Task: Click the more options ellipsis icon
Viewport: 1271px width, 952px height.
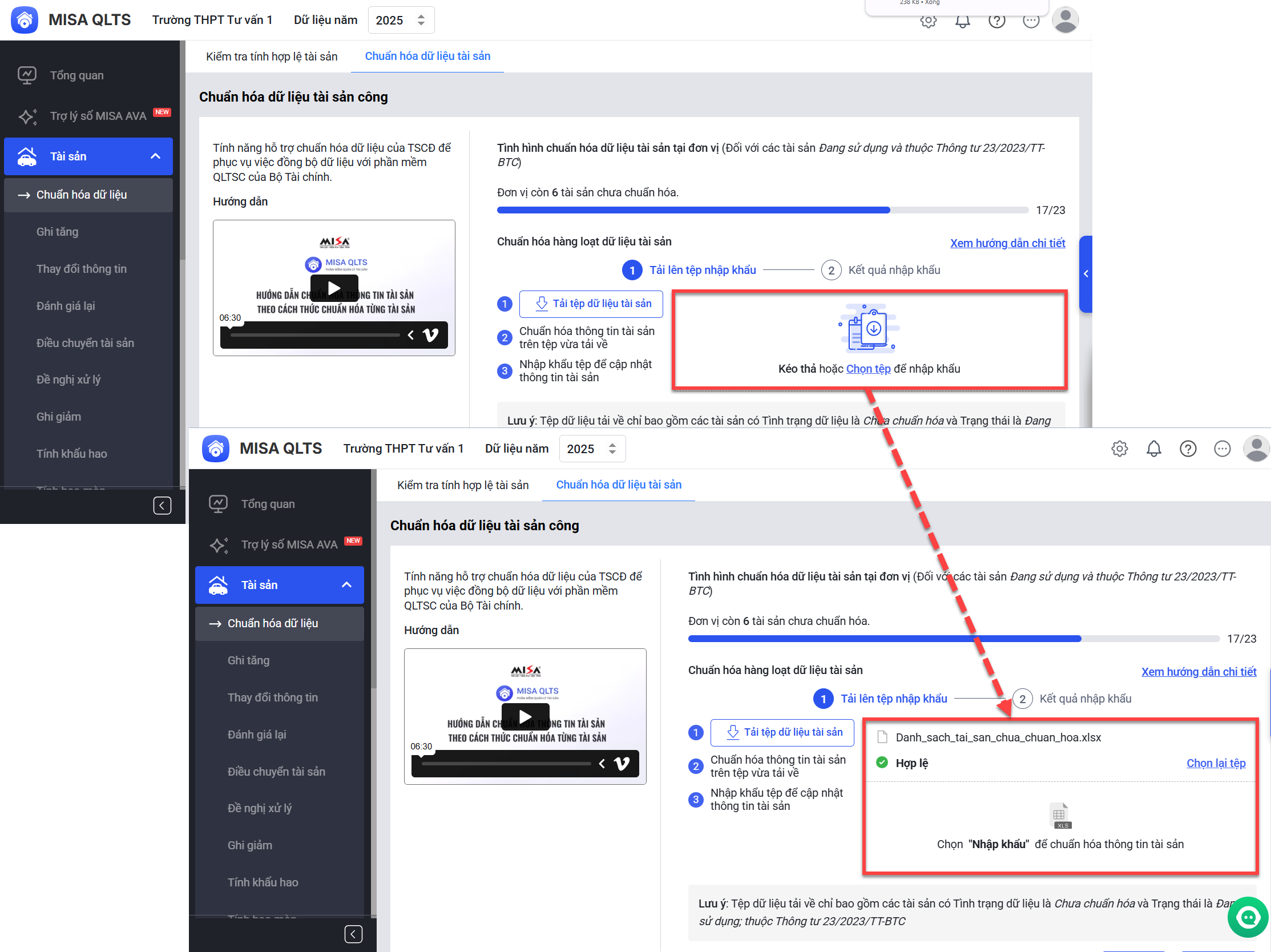Action: [1222, 449]
